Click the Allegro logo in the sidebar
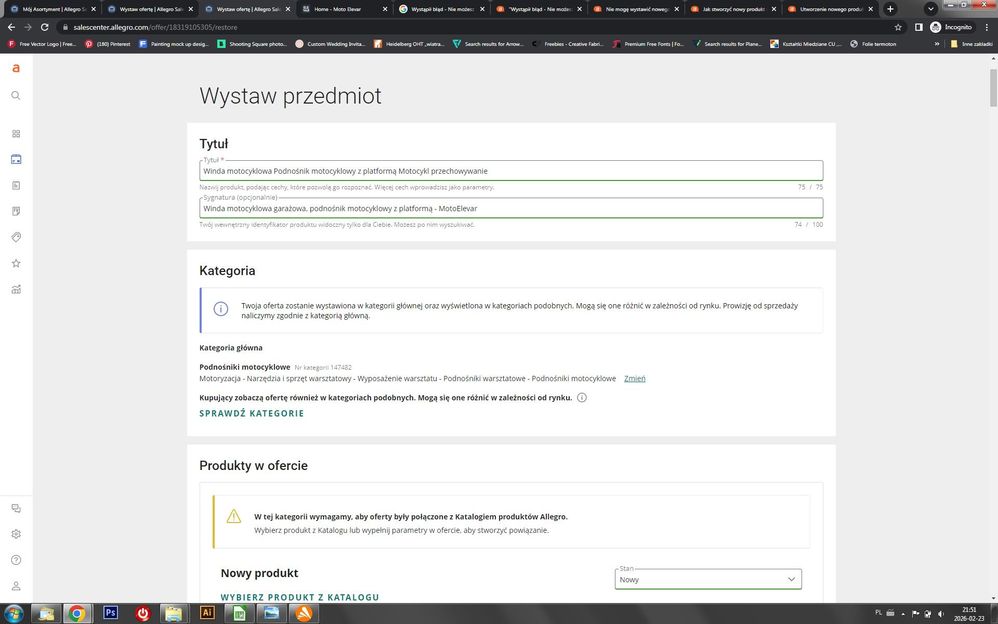The height and width of the screenshot is (624, 998). [15, 68]
